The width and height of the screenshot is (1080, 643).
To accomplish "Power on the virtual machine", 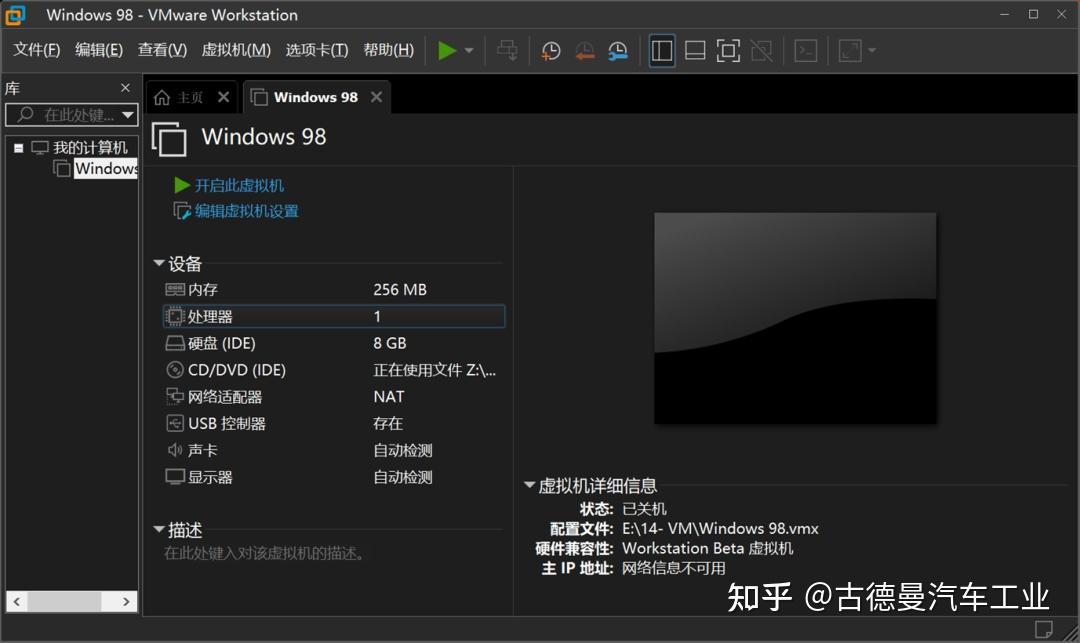I will tap(447, 50).
